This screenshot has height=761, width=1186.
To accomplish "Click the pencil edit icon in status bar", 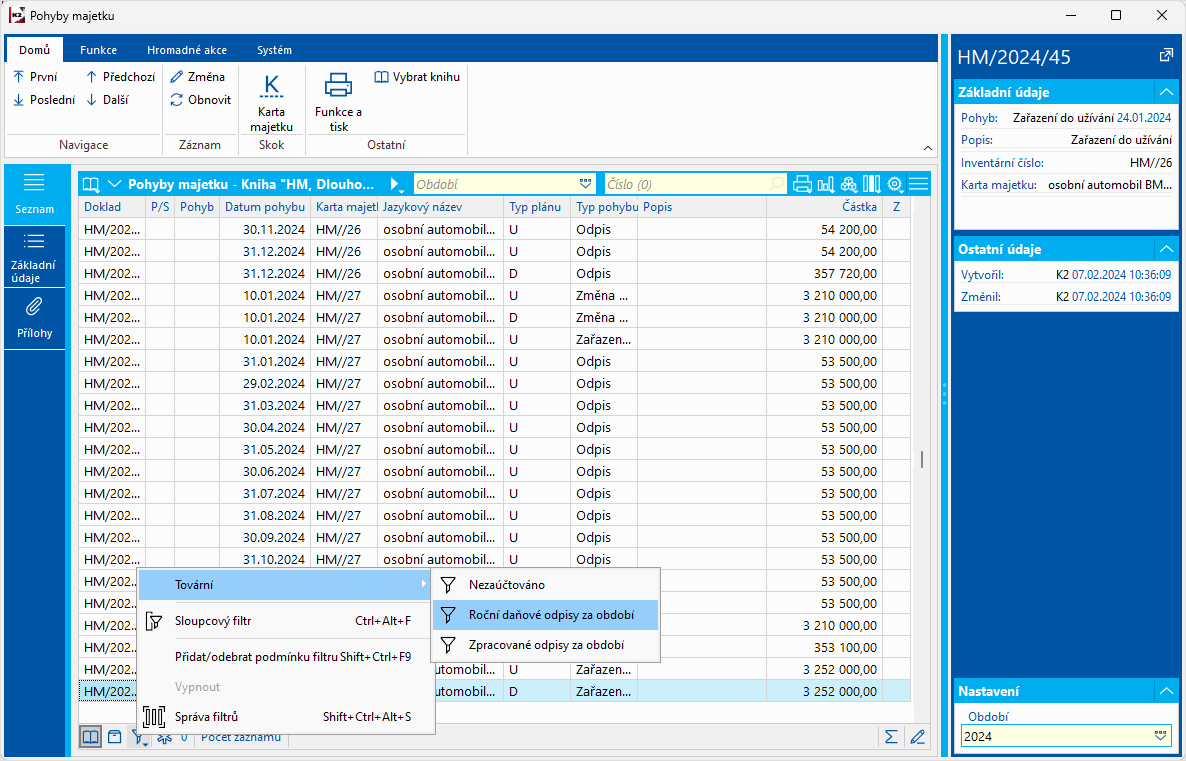I will [917, 737].
